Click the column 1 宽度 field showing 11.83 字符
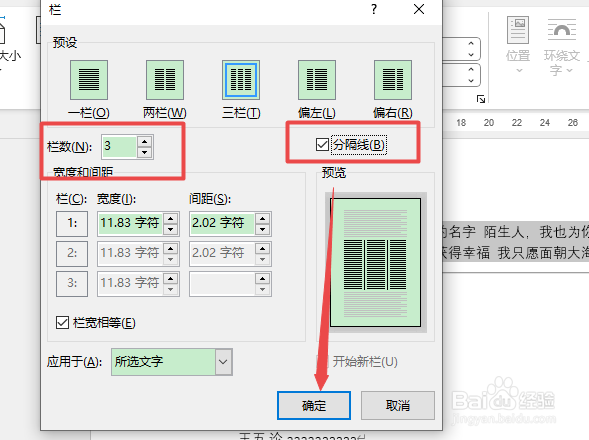Screen dimensions: 589x440 tap(130, 224)
